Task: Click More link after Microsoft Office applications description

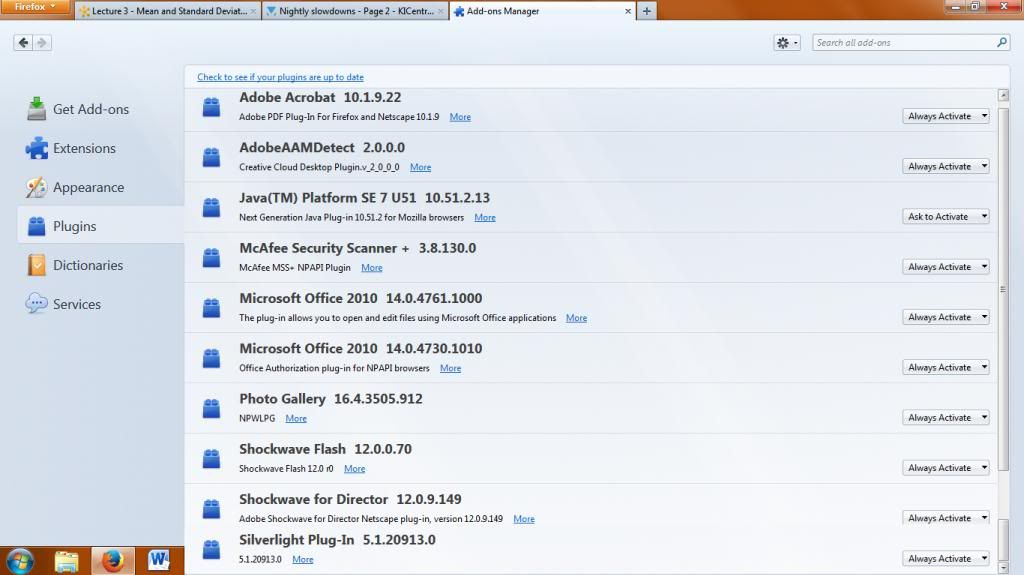Action: 576,318
